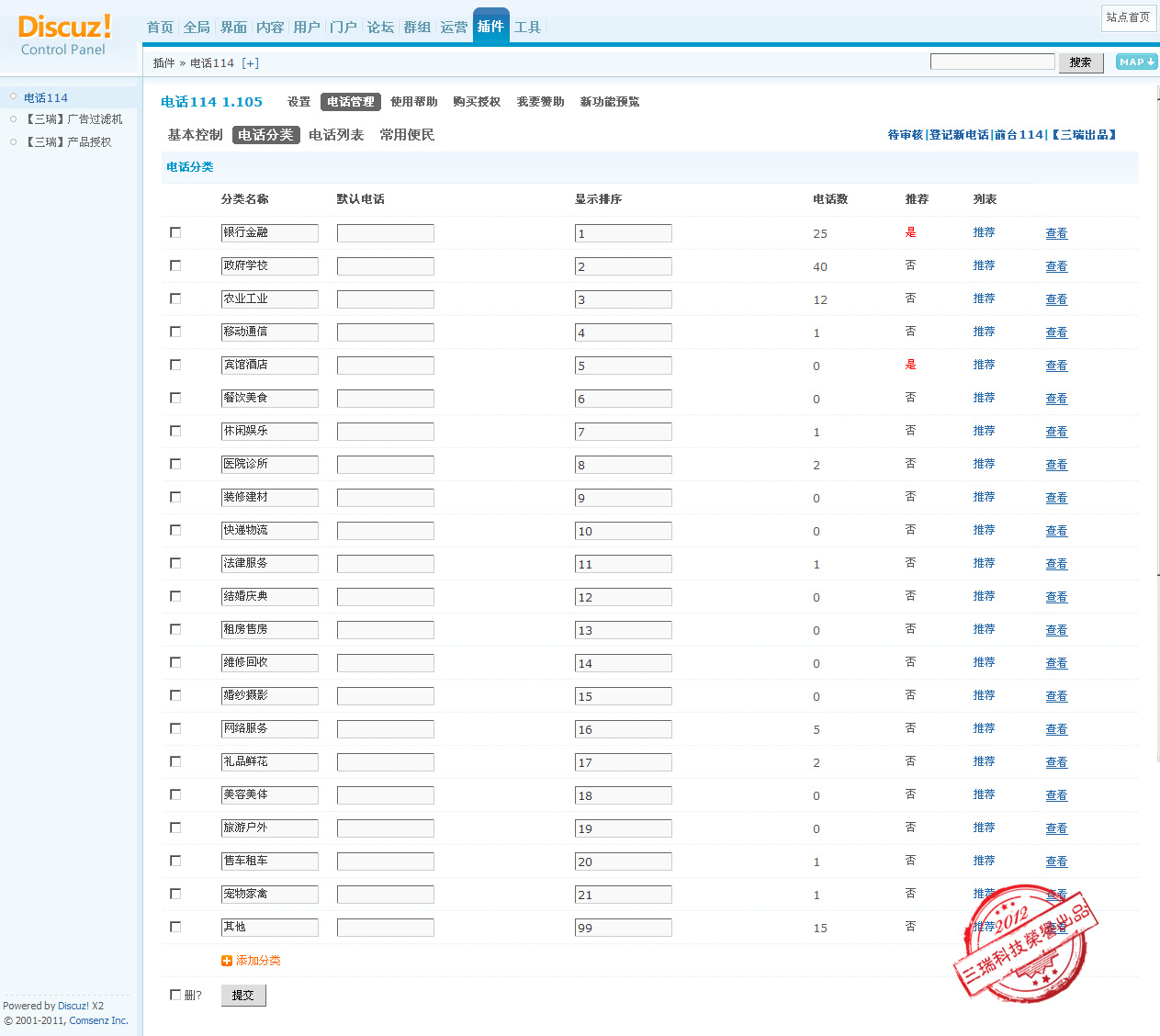Viewport: 1160px width, 1036px height.
Task: Open the 论坛 top menu item
Action: coord(380,28)
